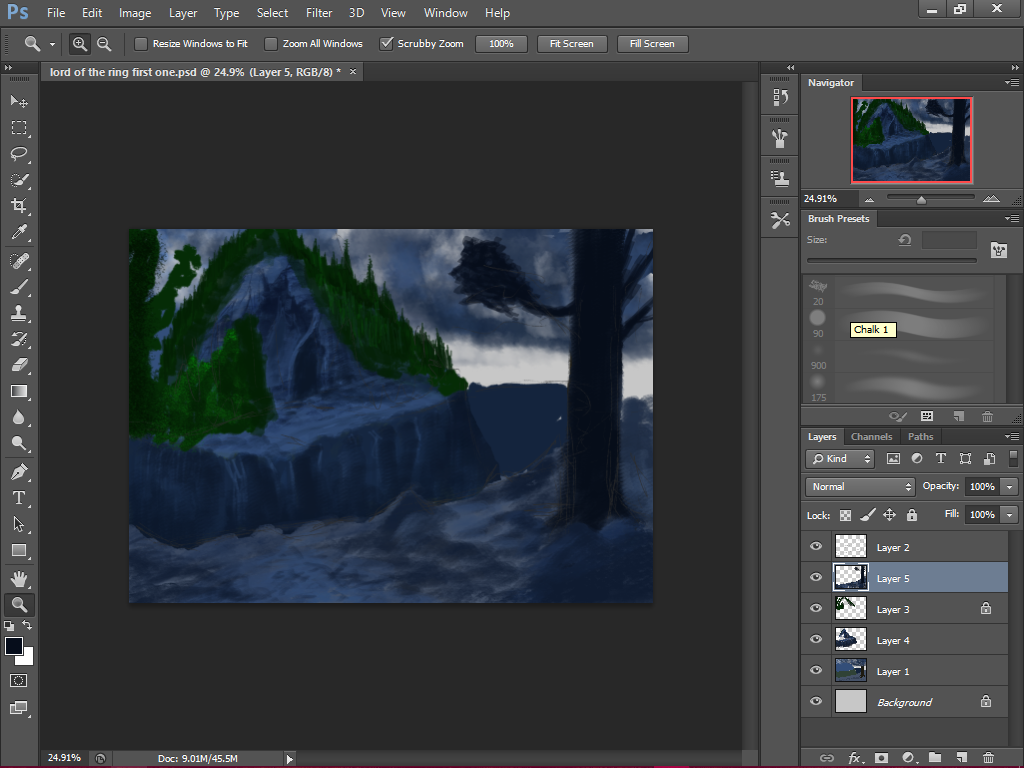The image size is (1024, 768).
Task: Open the Opacity slider arrow
Action: pos(1010,487)
